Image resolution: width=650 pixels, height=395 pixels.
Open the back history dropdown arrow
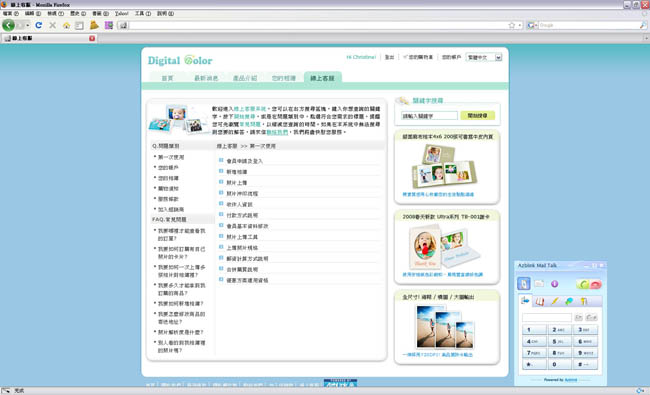[27, 26]
